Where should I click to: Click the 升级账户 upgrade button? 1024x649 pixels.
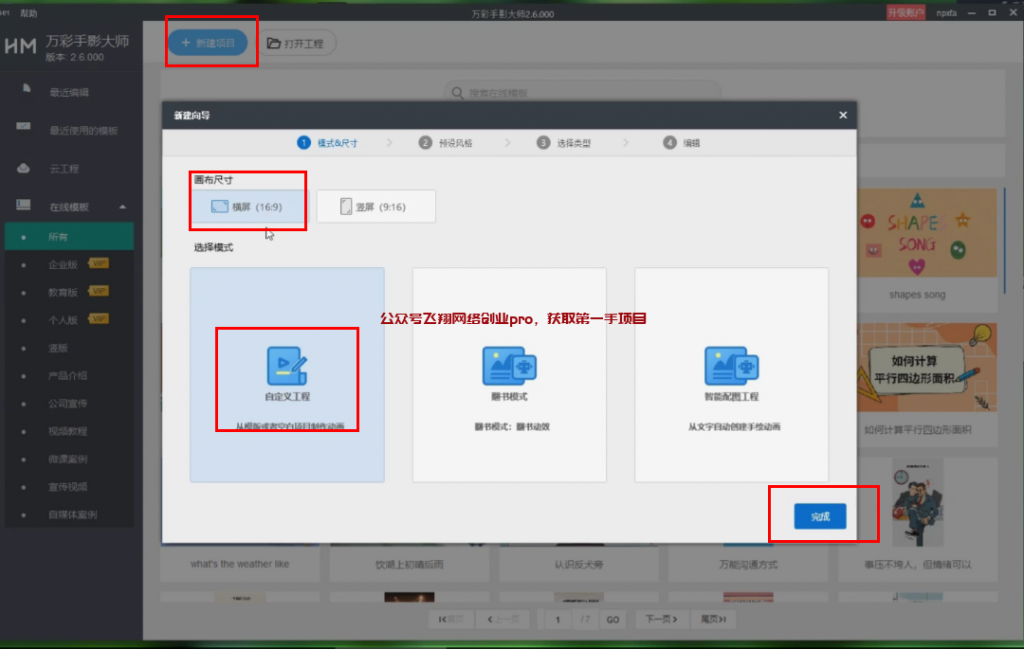click(905, 13)
